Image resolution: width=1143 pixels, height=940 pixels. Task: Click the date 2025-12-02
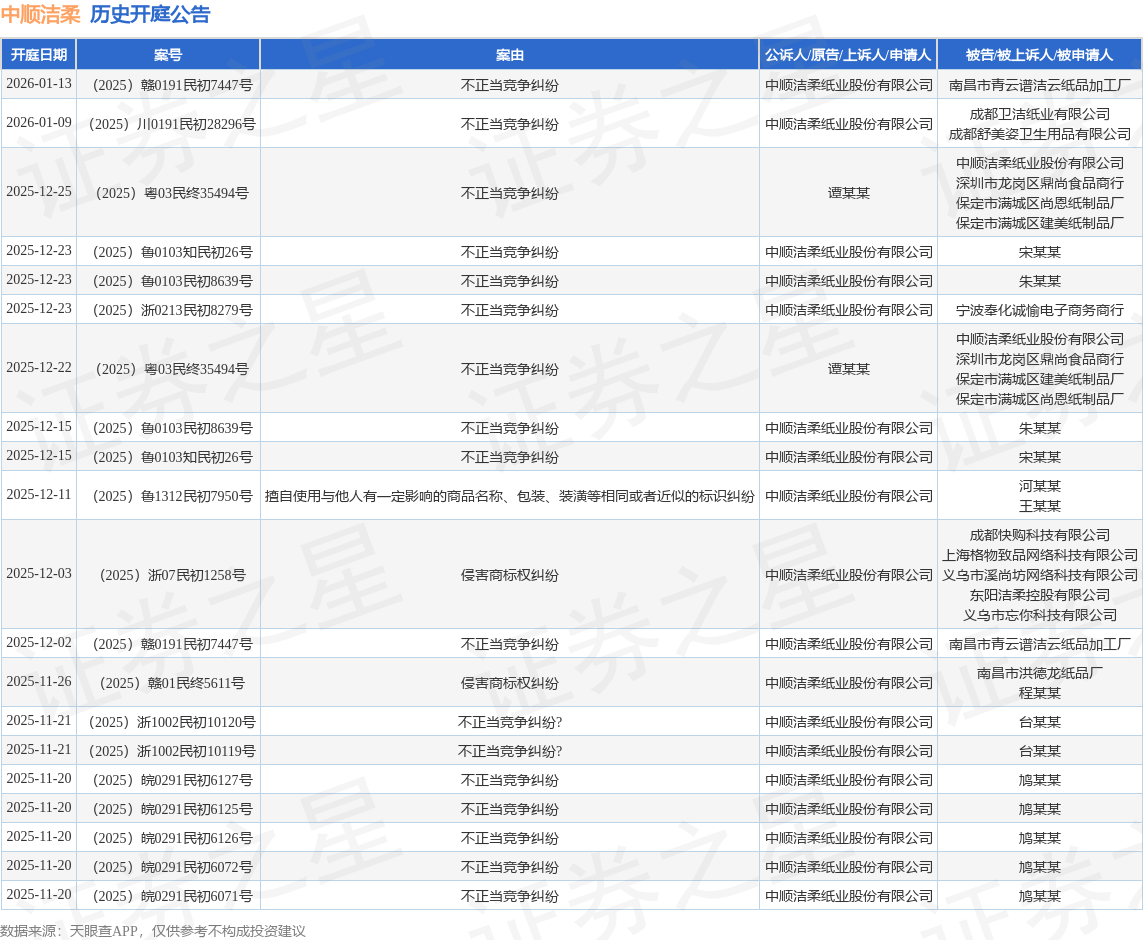(39, 643)
